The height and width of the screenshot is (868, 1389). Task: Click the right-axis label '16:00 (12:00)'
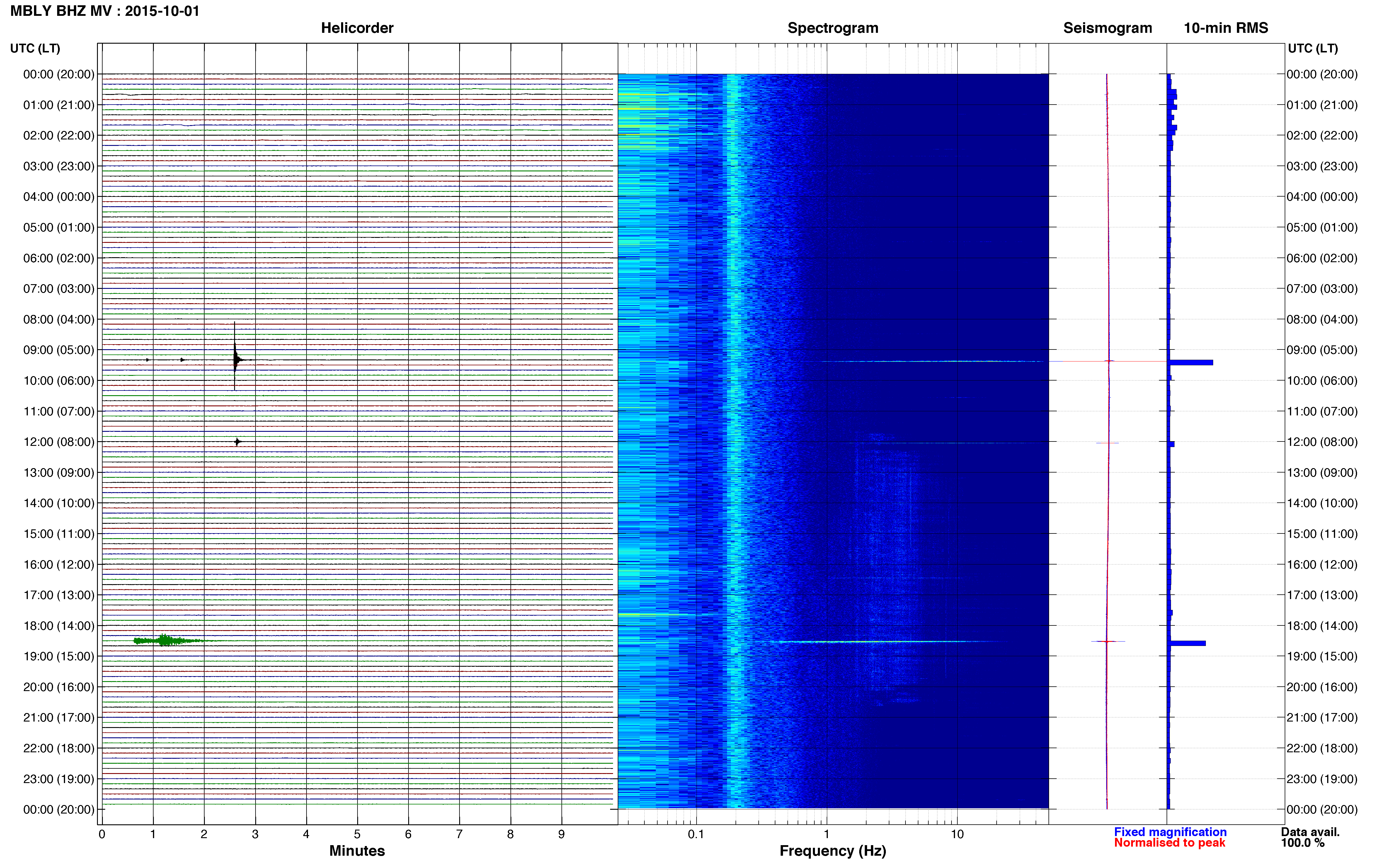click(x=1322, y=564)
